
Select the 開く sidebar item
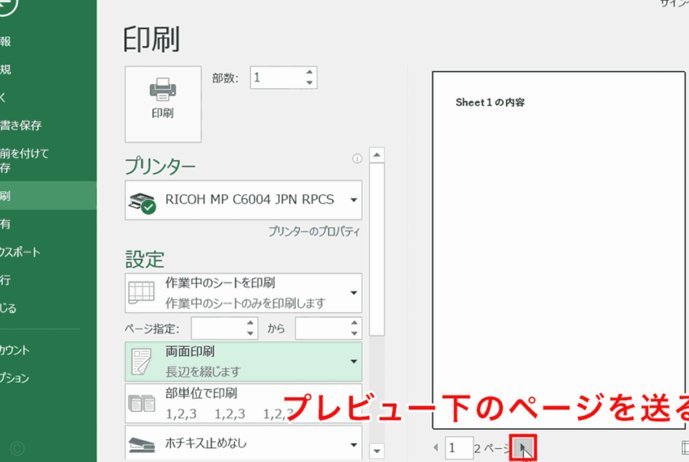tap(48, 98)
